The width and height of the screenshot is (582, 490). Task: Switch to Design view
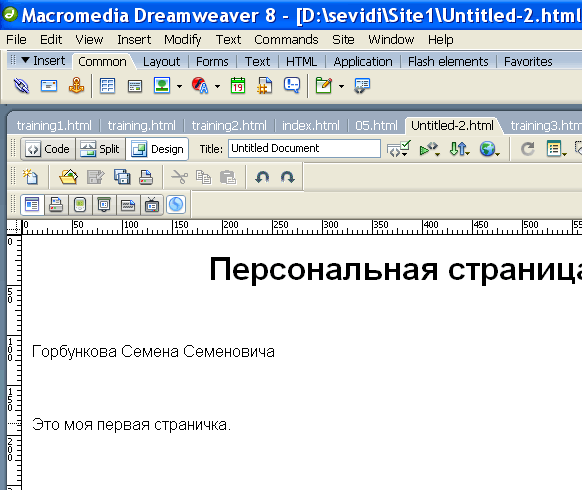(x=157, y=149)
